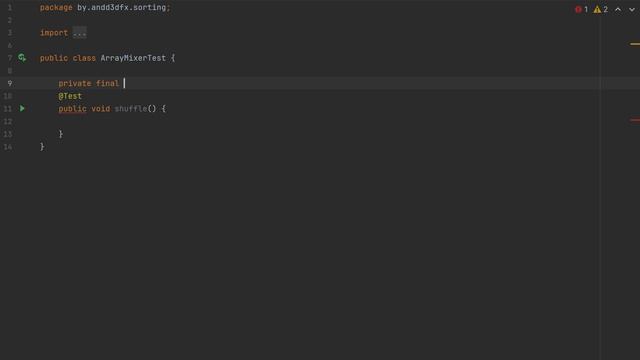
Task: Click line number 14 in gutter
Action: 8,147
